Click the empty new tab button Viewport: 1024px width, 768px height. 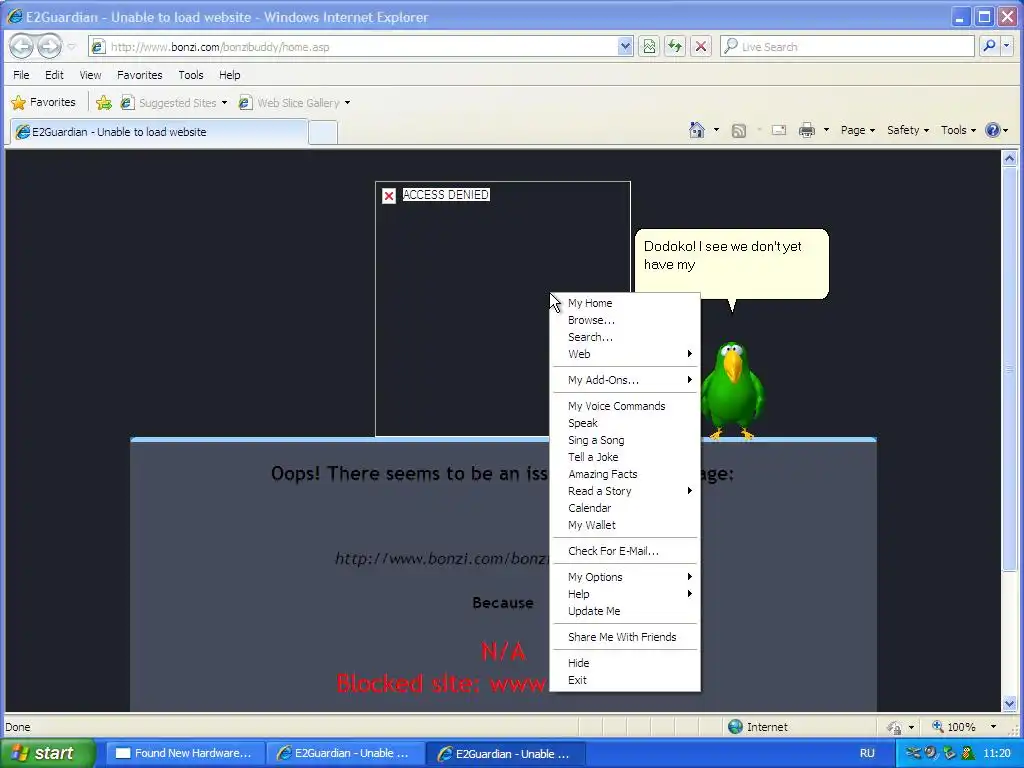[x=323, y=132]
